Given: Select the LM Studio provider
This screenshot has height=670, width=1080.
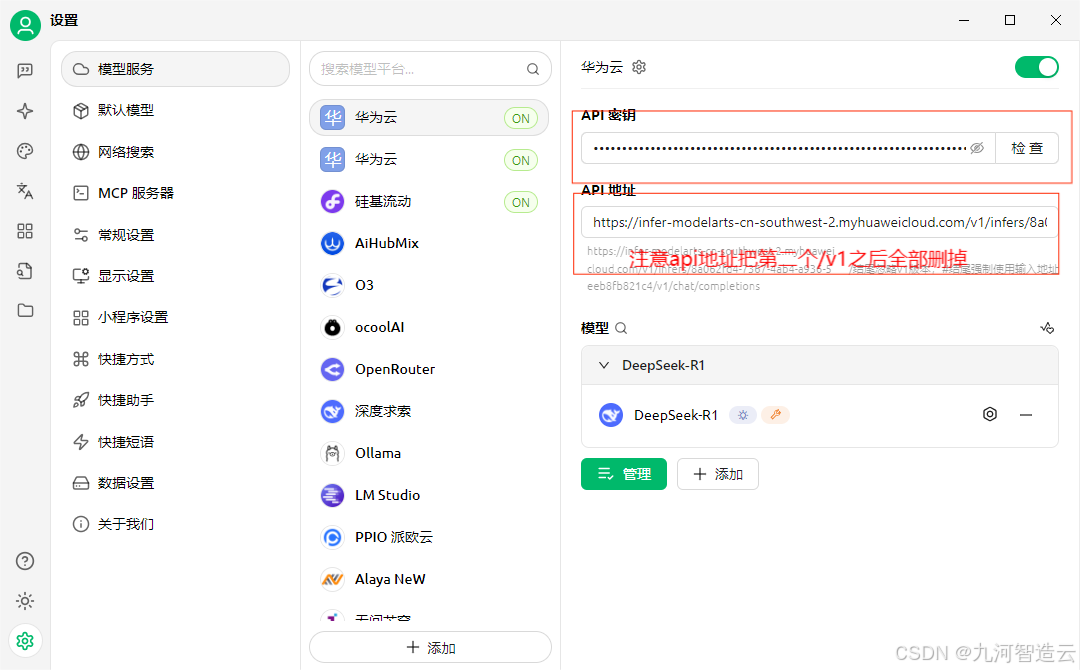Looking at the screenshot, I should (428, 495).
